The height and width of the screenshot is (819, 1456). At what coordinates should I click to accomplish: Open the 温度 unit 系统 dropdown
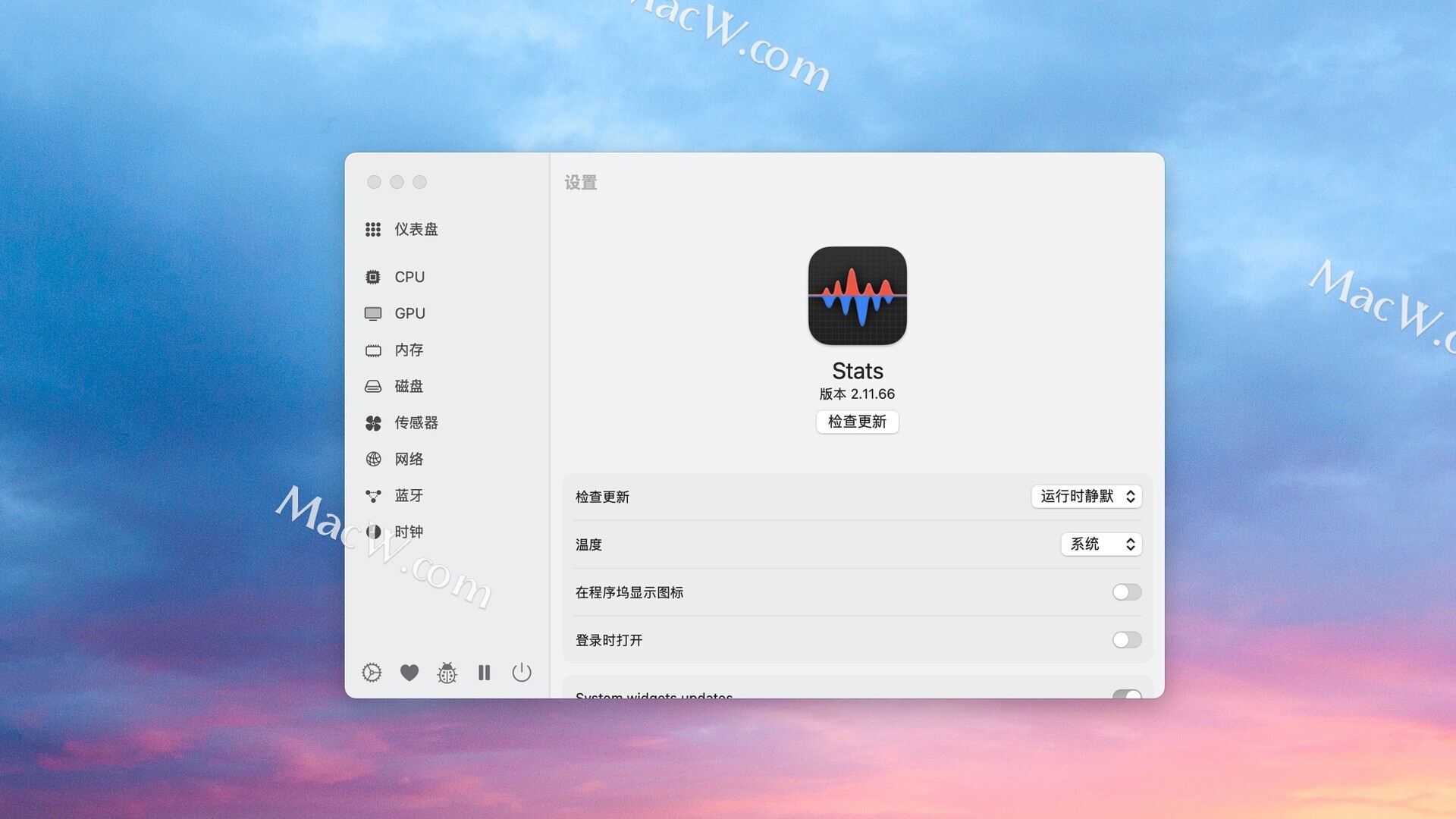coord(1100,544)
